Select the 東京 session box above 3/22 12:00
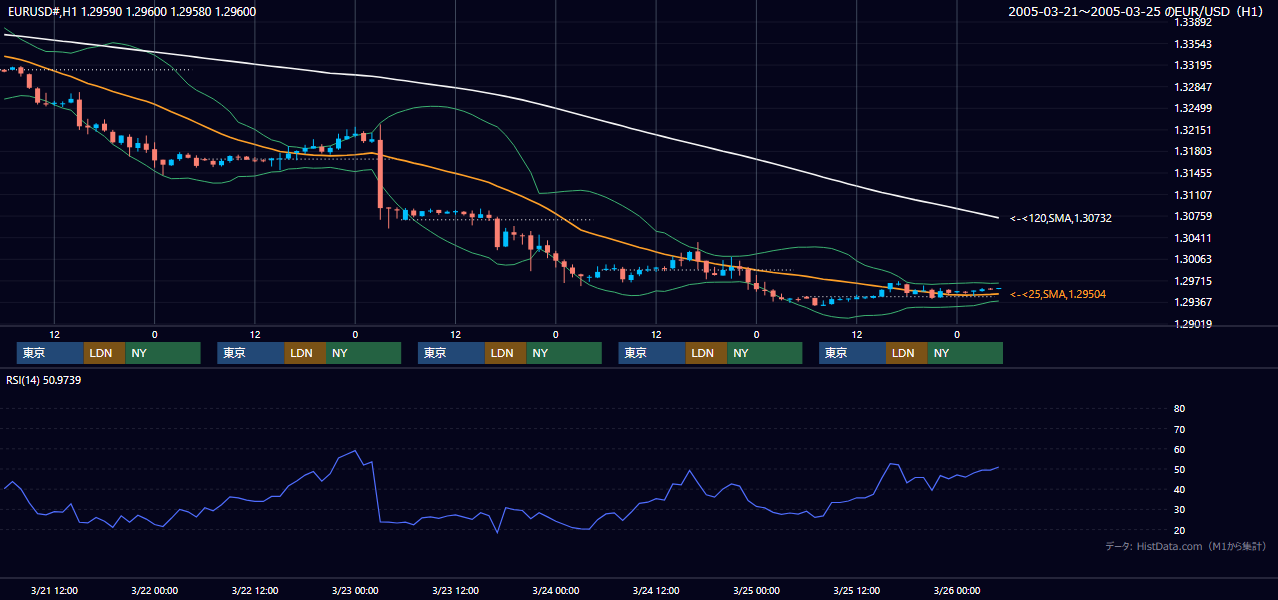This screenshot has width=1278, height=600. [251, 353]
